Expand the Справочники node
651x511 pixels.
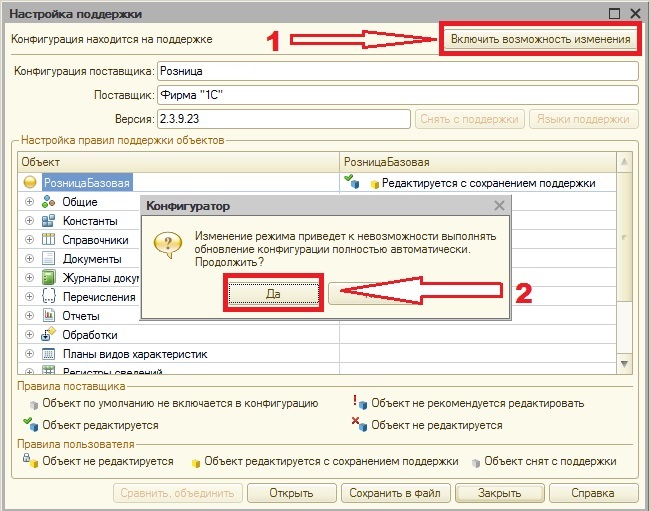coord(29,240)
